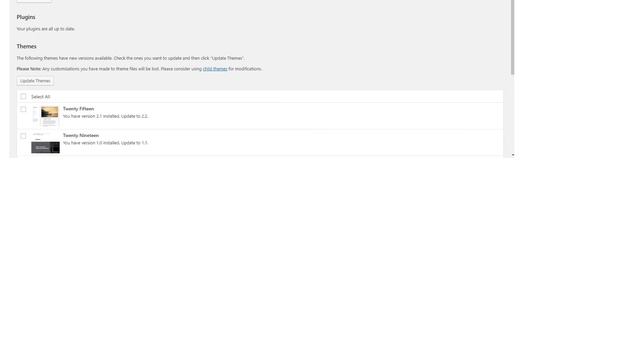Click 'You have version 2.1 installed' text
The height and width of the screenshot is (360, 640).
click(91, 116)
